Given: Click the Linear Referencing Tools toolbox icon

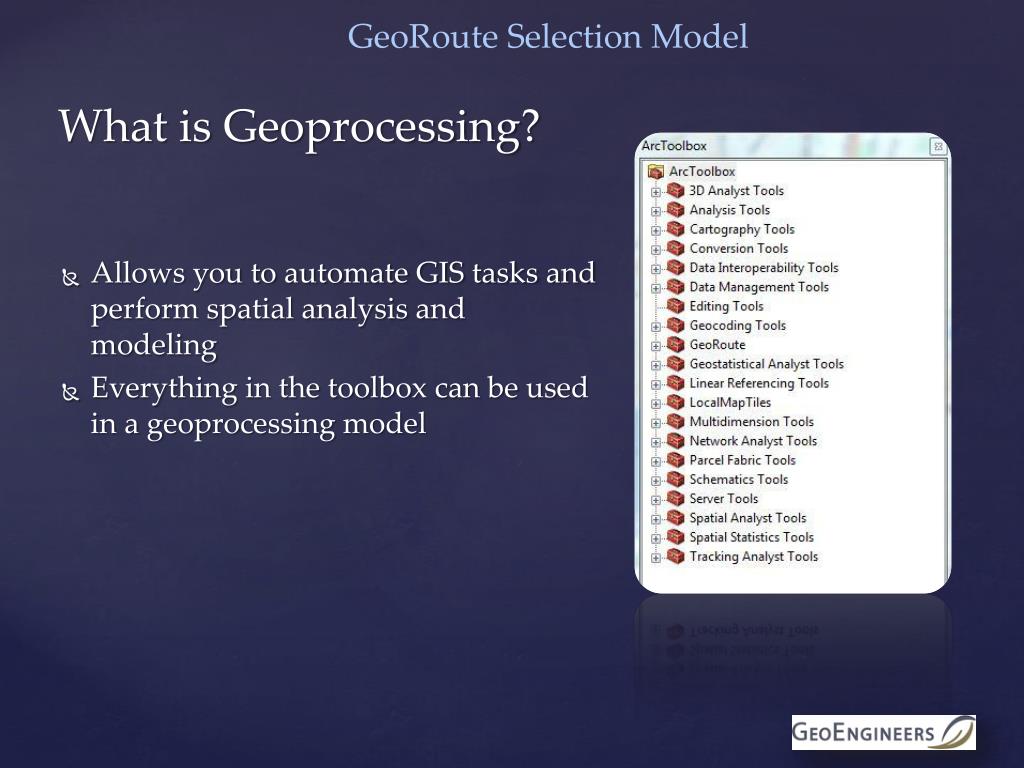Looking at the screenshot, I should (x=675, y=383).
